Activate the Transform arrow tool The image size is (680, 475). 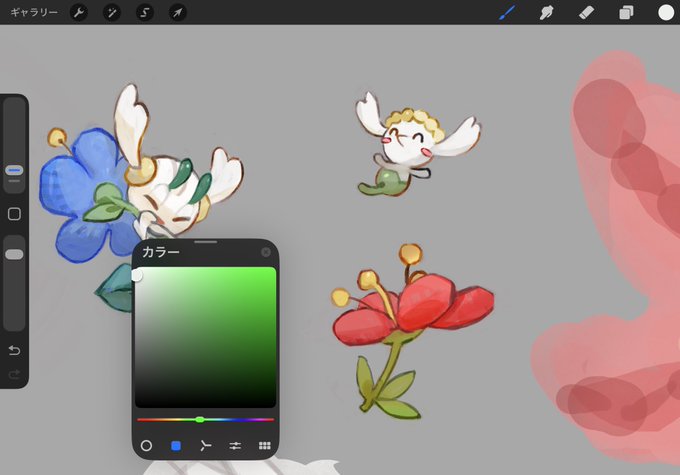(178, 13)
